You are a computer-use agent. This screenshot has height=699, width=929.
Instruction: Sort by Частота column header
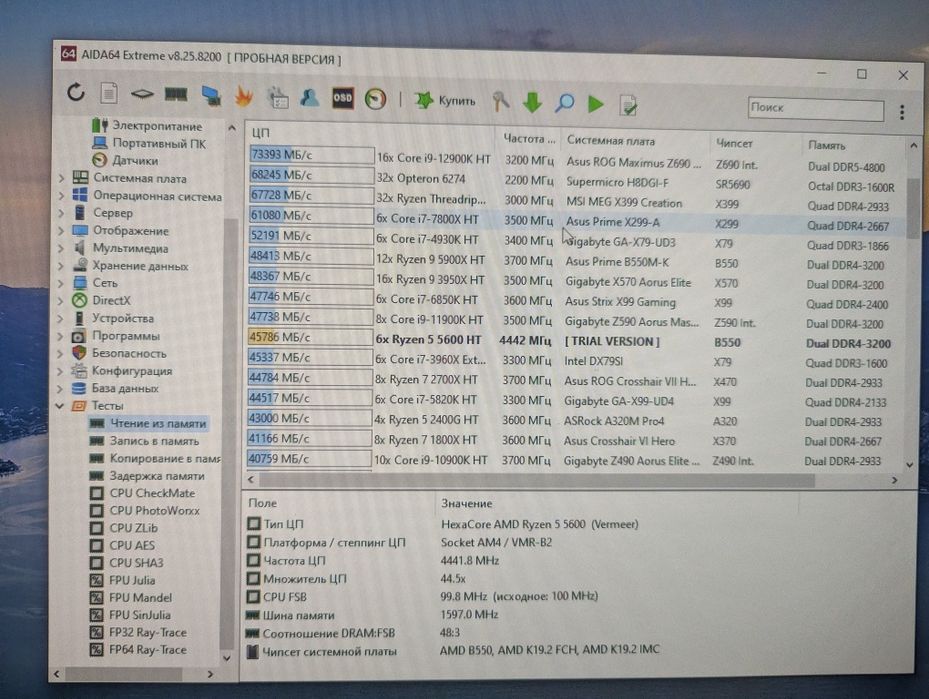[x=528, y=139]
